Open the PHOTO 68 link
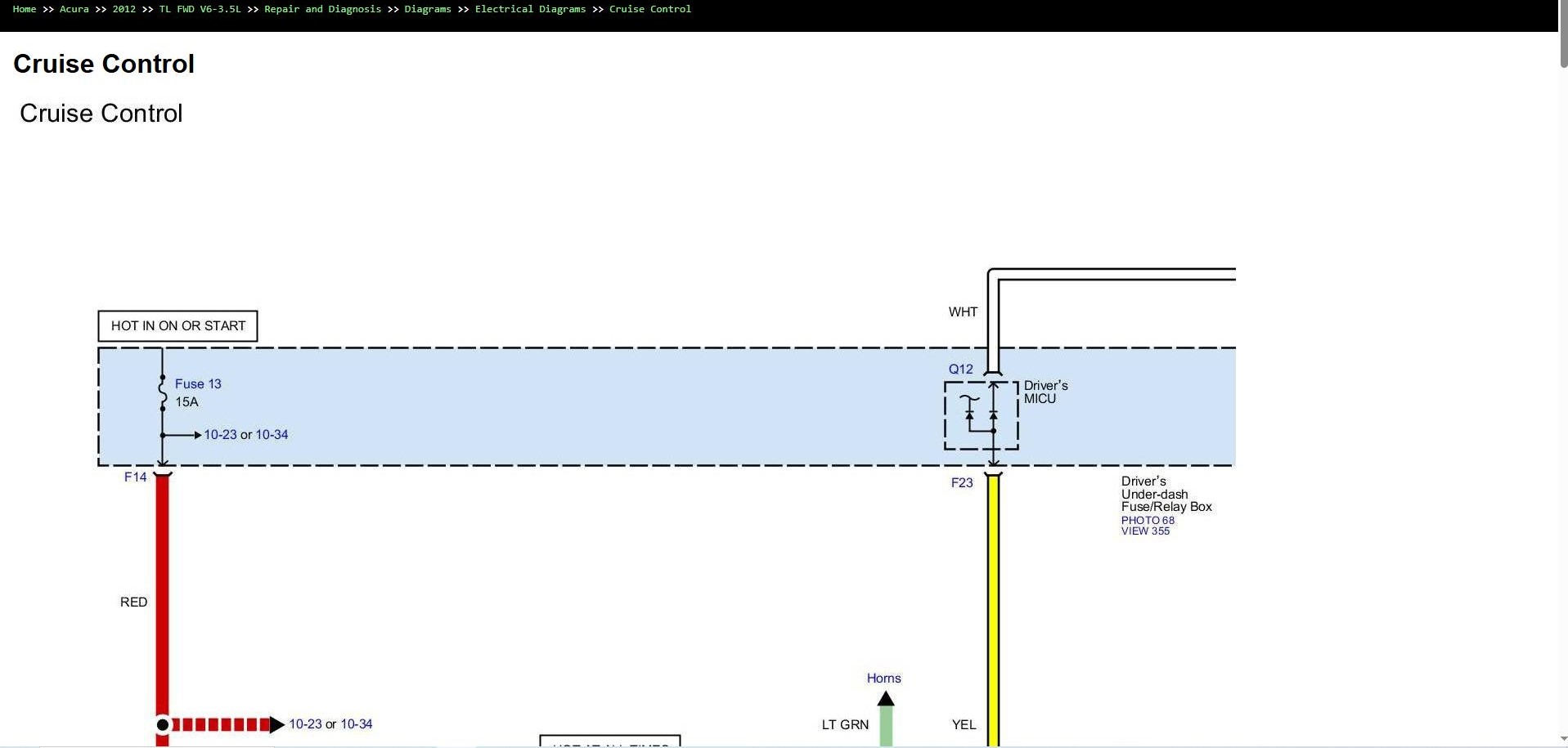Viewport: 1568px width, 748px height. coord(1148,520)
